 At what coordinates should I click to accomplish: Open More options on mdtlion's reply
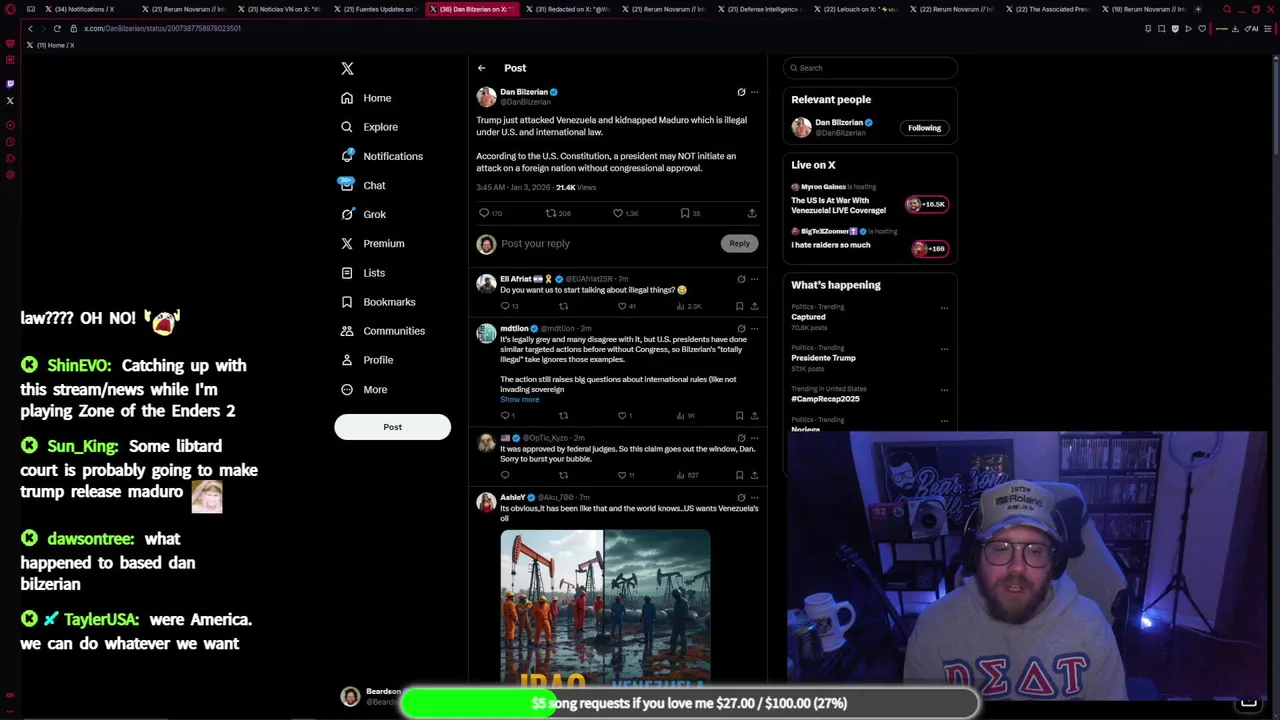(754, 328)
